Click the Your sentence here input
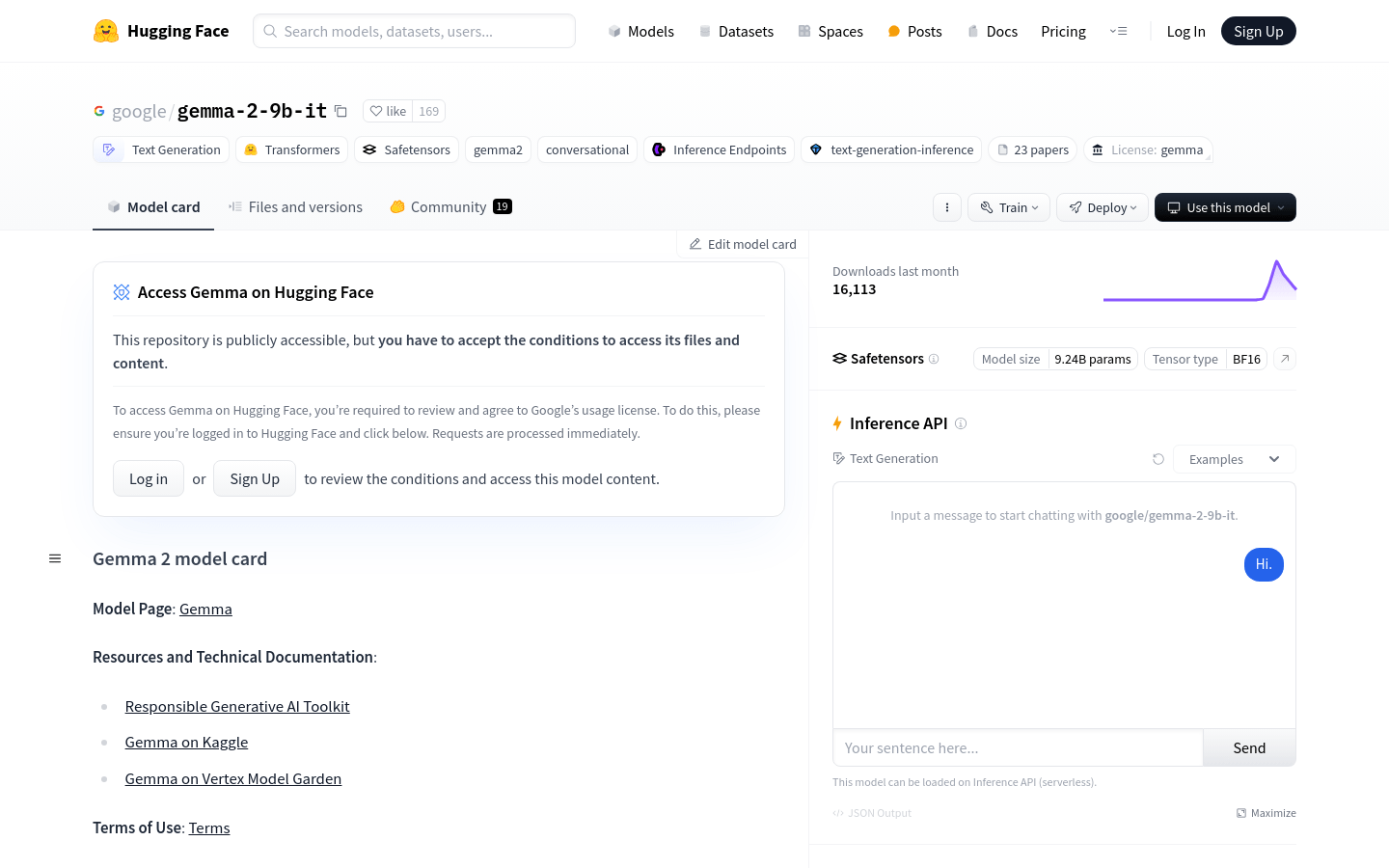Viewport: 1389px width, 868px height. coord(1018,747)
